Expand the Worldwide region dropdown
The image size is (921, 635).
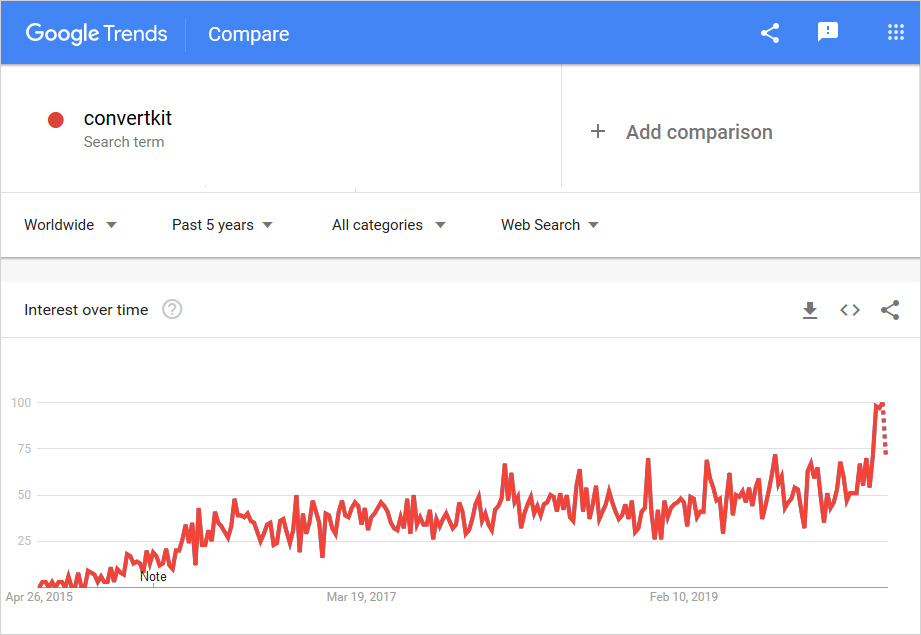click(70, 225)
